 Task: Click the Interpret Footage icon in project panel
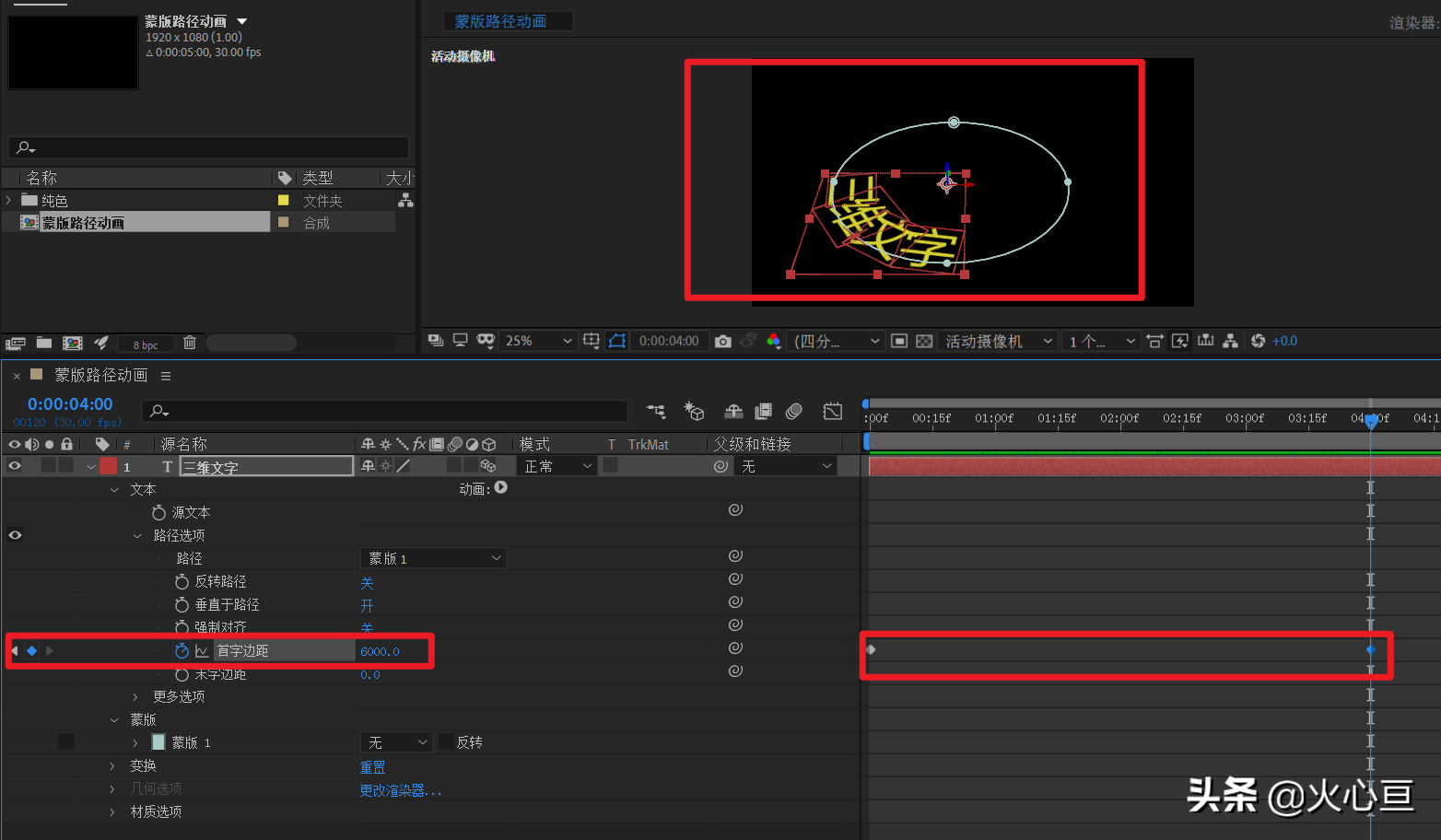(15, 344)
